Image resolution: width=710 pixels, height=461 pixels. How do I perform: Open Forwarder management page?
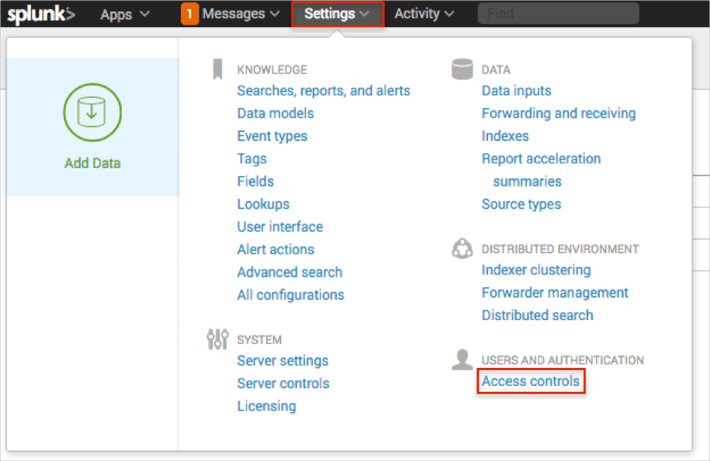(555, 293)
